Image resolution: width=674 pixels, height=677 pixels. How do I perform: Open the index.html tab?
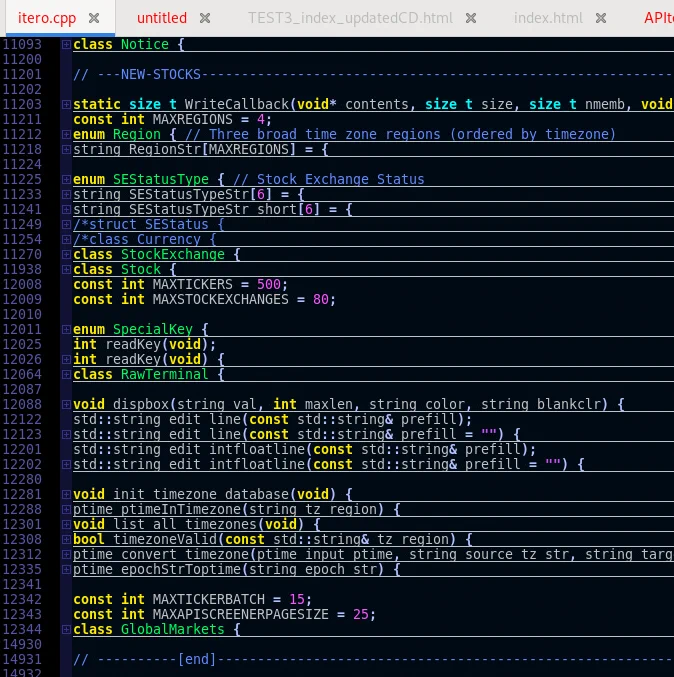(x=548, y=18)
